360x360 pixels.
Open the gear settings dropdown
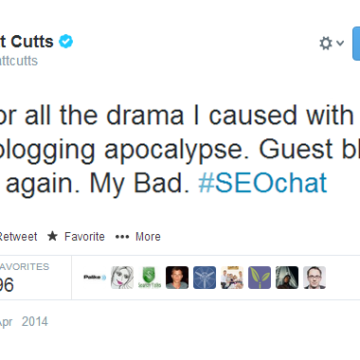pyautogui.click(x=331, y=43)
